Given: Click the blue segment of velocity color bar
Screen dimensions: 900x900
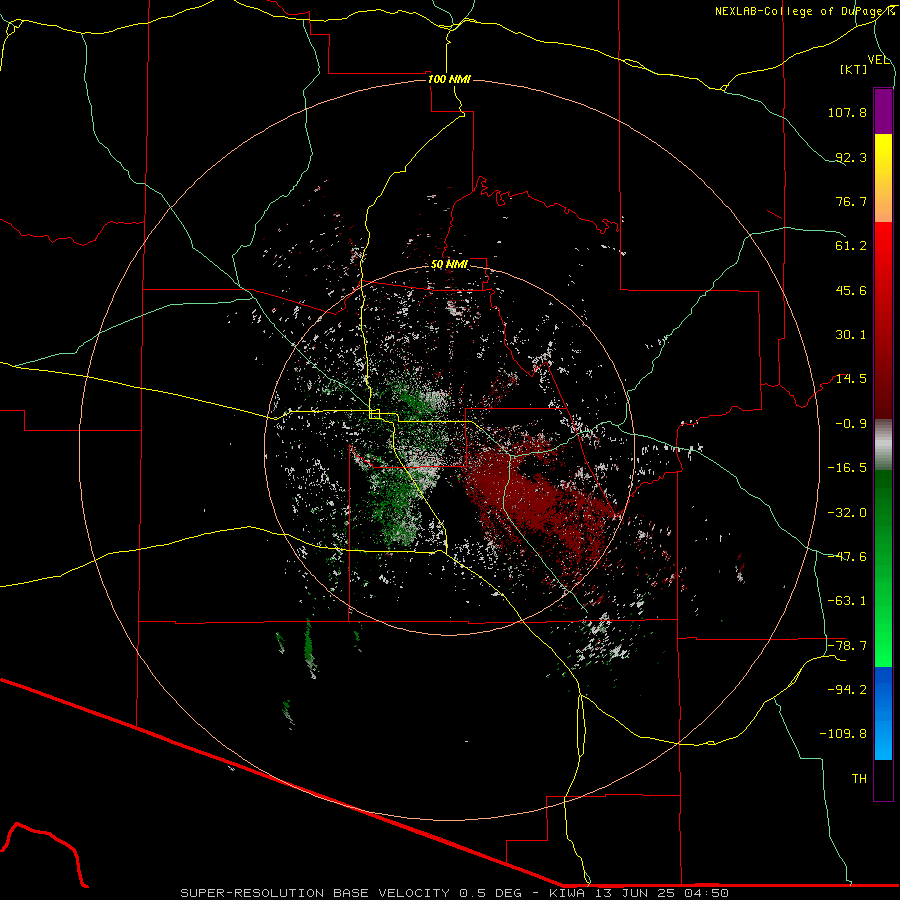Looking at the screenshot, I should [883, 713].
